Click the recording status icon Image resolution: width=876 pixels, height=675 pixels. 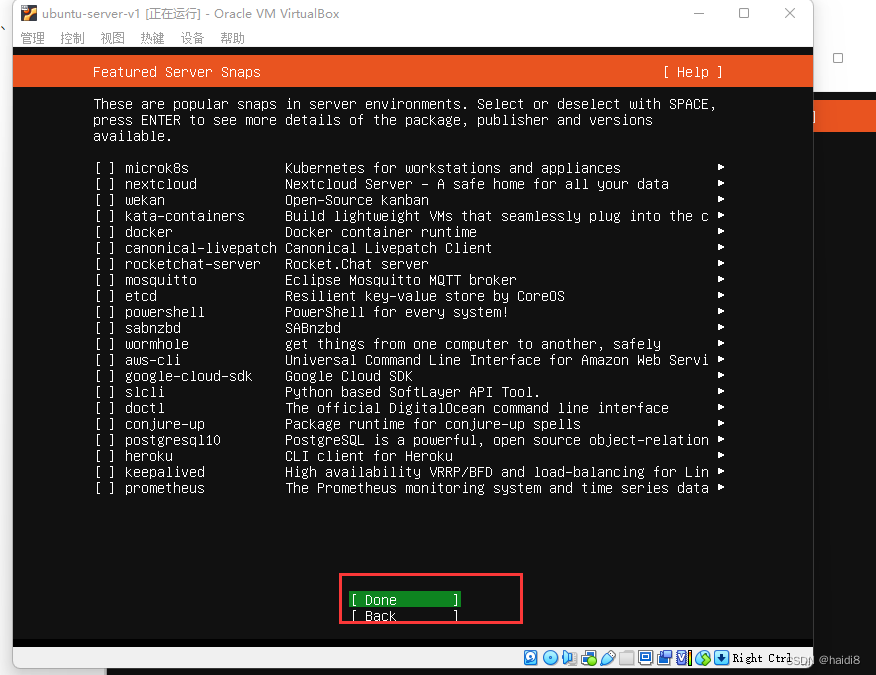point(664,658)
